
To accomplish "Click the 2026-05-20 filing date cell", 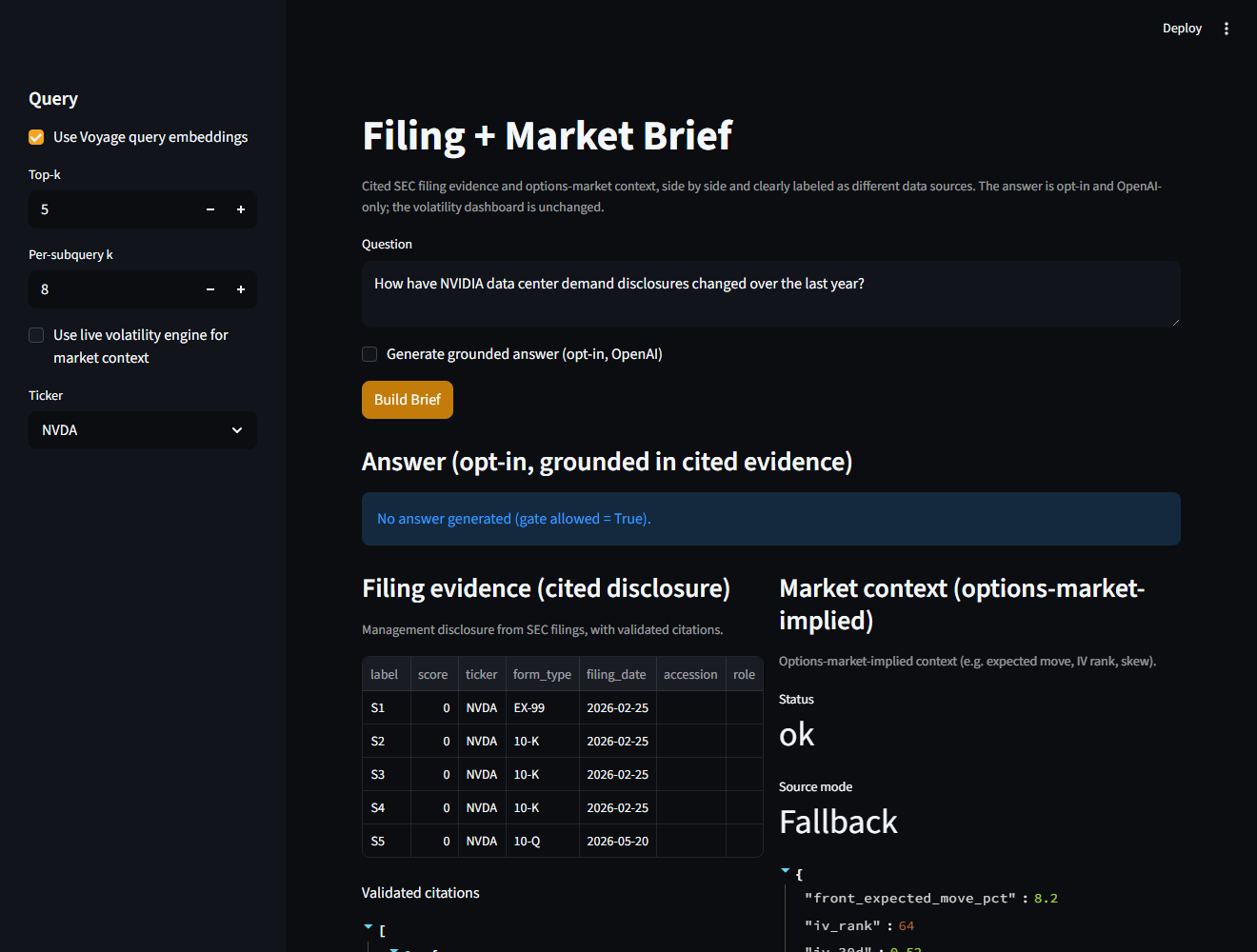I will pyautogui.click(x=617, y=841).
